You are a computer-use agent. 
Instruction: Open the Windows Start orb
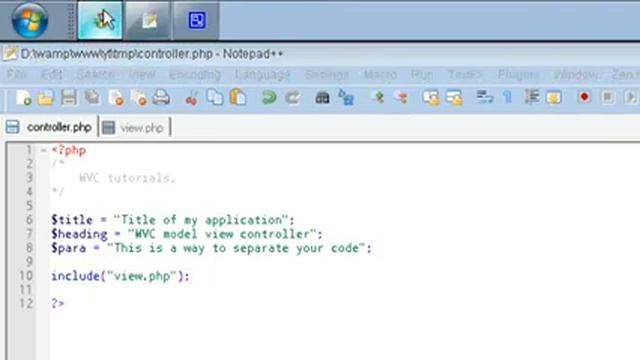tap(29, 20)
